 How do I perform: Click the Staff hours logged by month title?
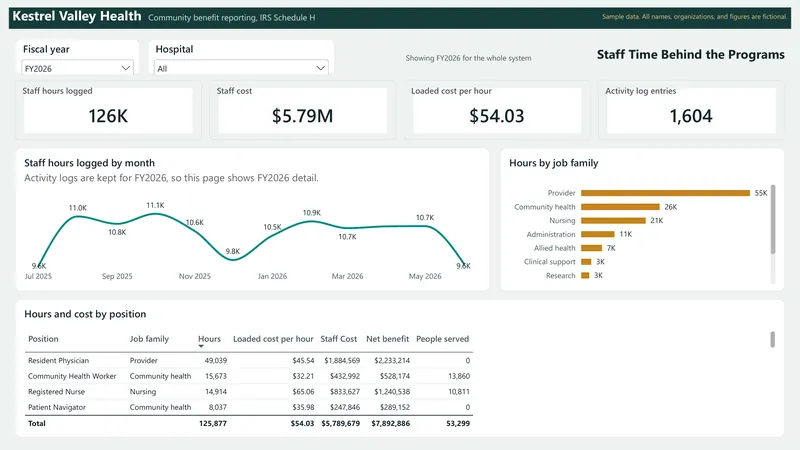pos(89,163)
